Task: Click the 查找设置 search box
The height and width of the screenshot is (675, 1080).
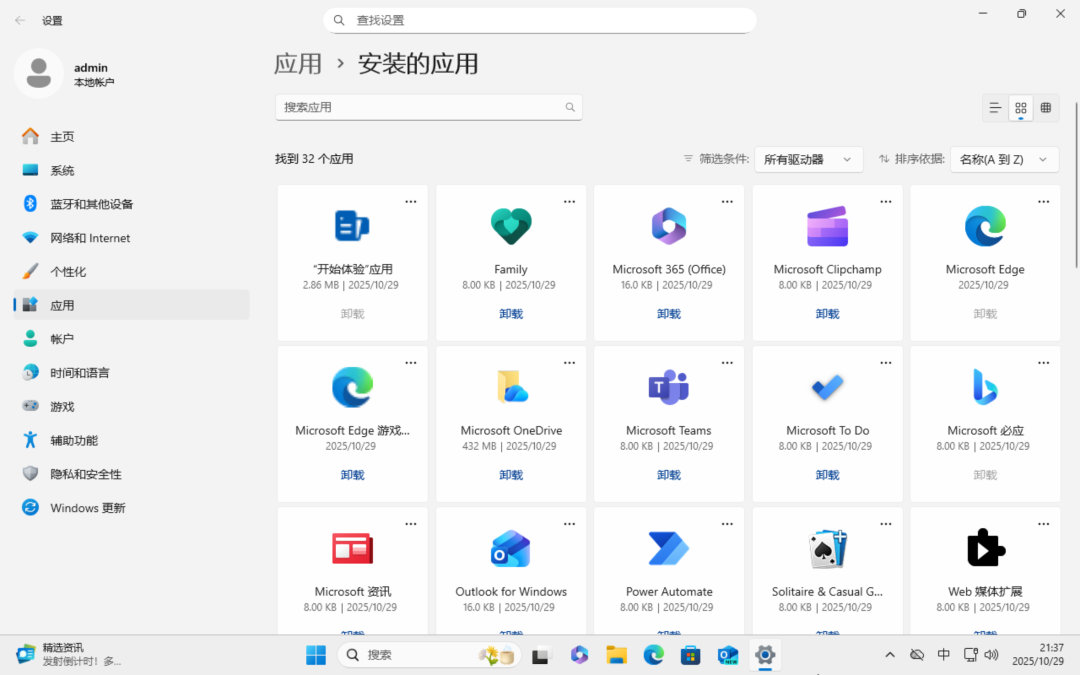Action: click(539, 20)
